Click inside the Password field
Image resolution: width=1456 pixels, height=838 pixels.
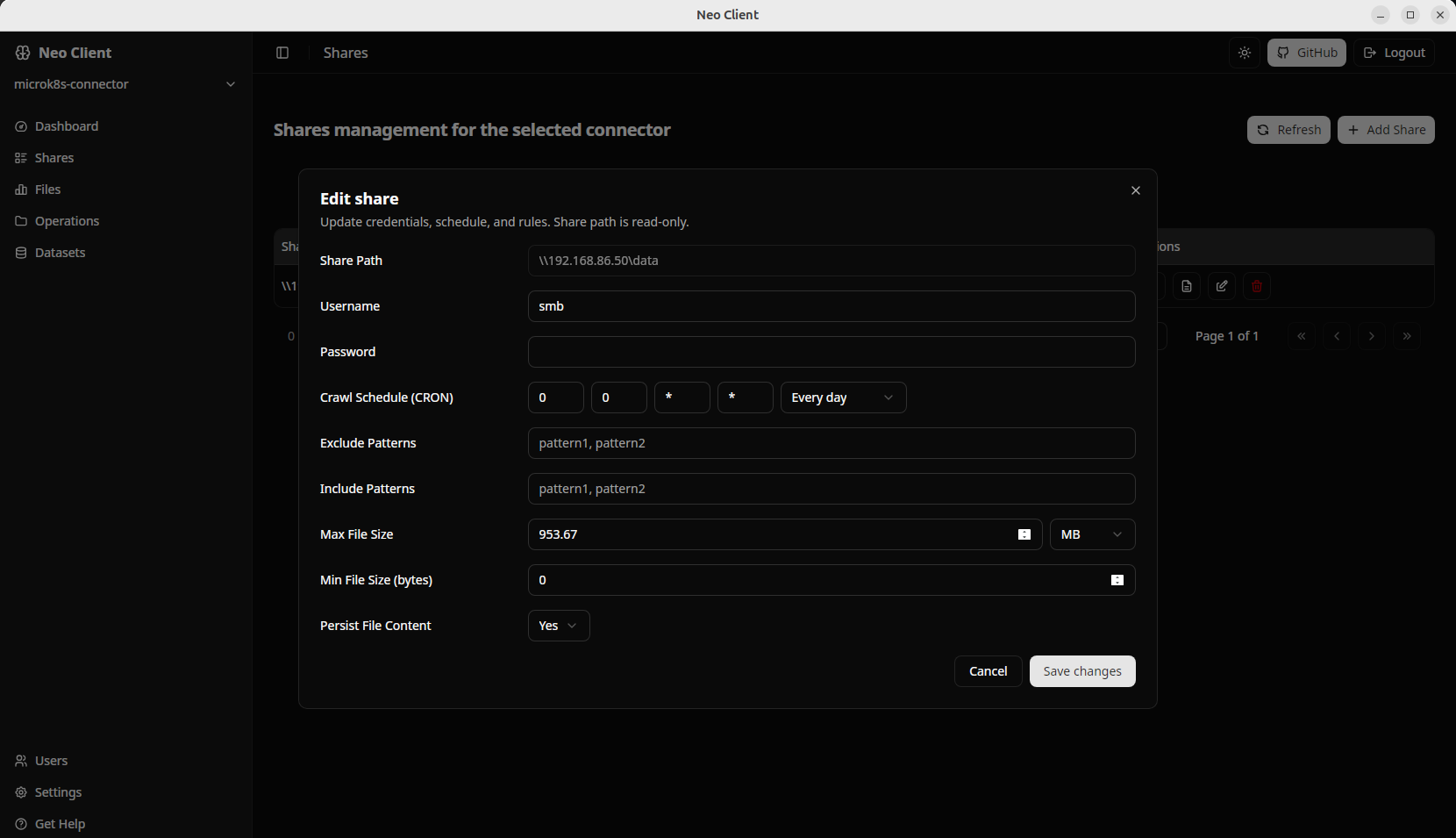(x=831, y=351)
